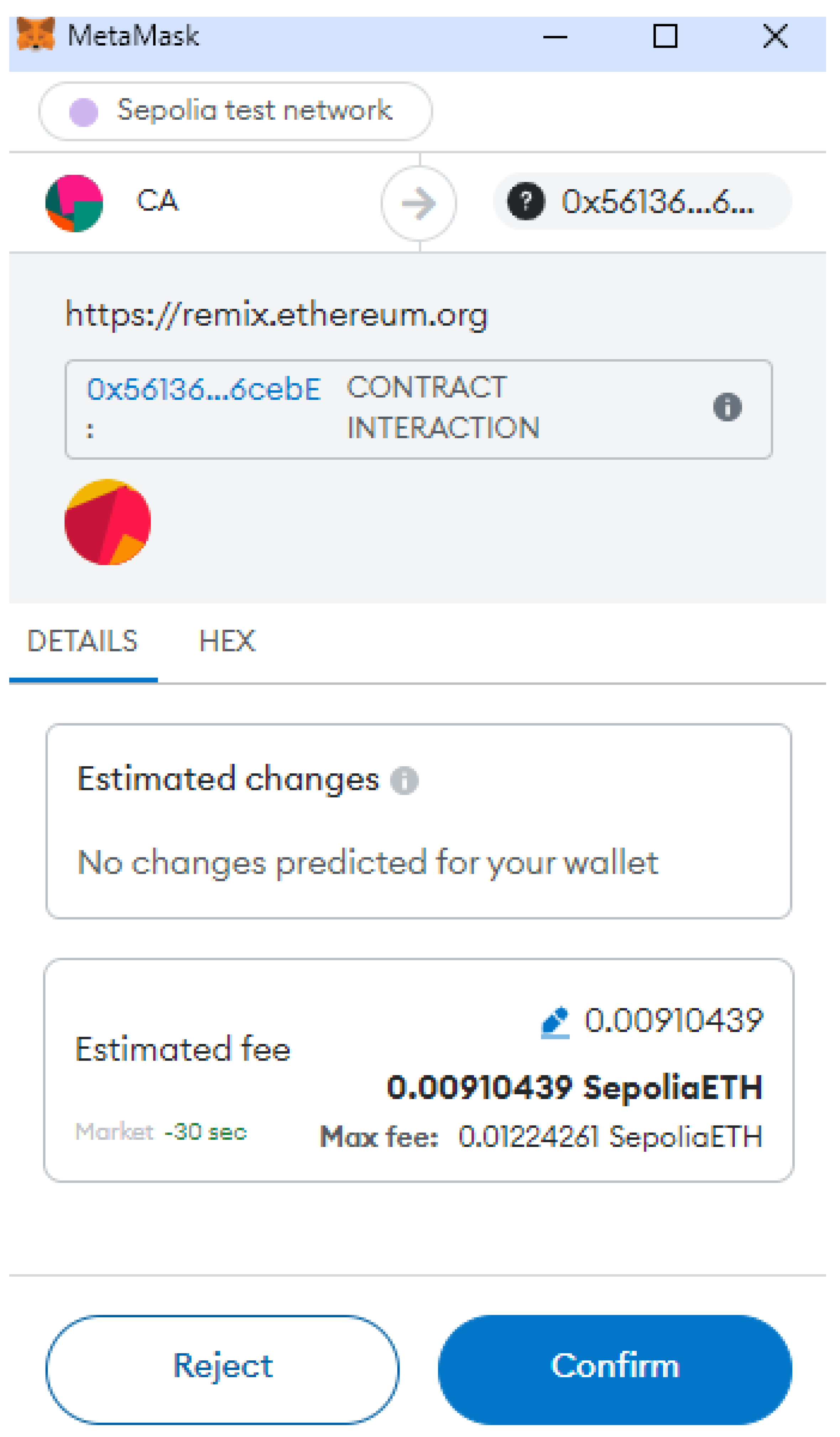The height and width of the screenshot is (1437, 840).
Task: Click the CA account name
Action: [x=157, y=201]
